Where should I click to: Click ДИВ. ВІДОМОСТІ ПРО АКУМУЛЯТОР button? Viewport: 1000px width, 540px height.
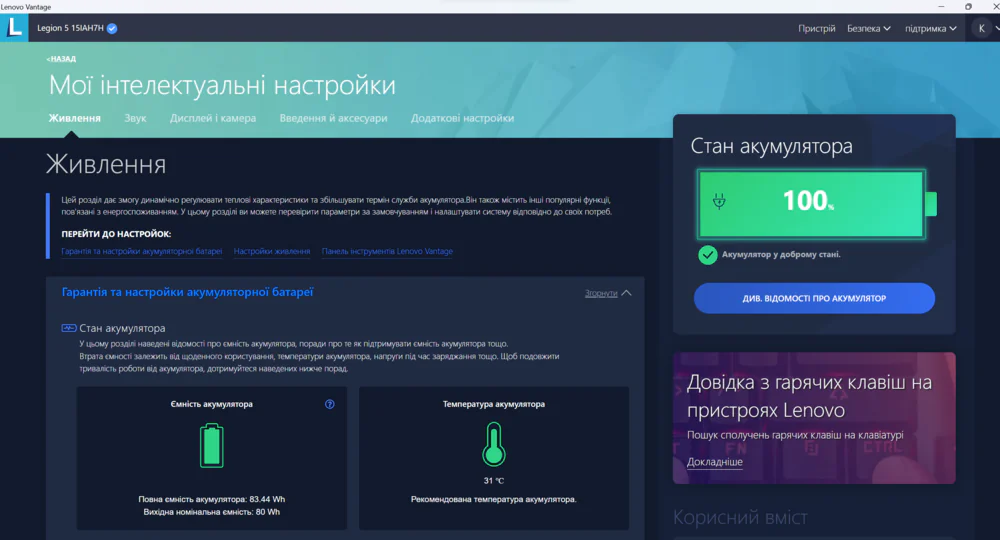pos(814,298)
